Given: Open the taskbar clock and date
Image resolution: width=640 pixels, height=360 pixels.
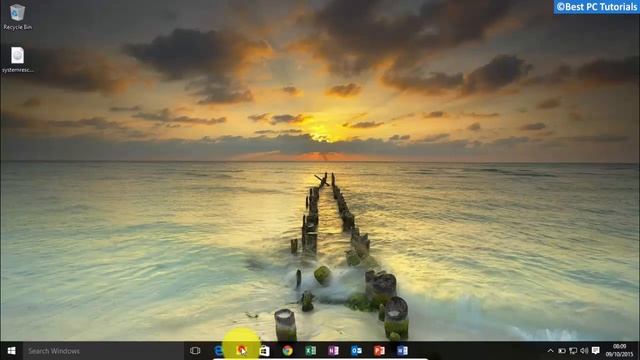Looking at the screenshot, I should [619, 351].
